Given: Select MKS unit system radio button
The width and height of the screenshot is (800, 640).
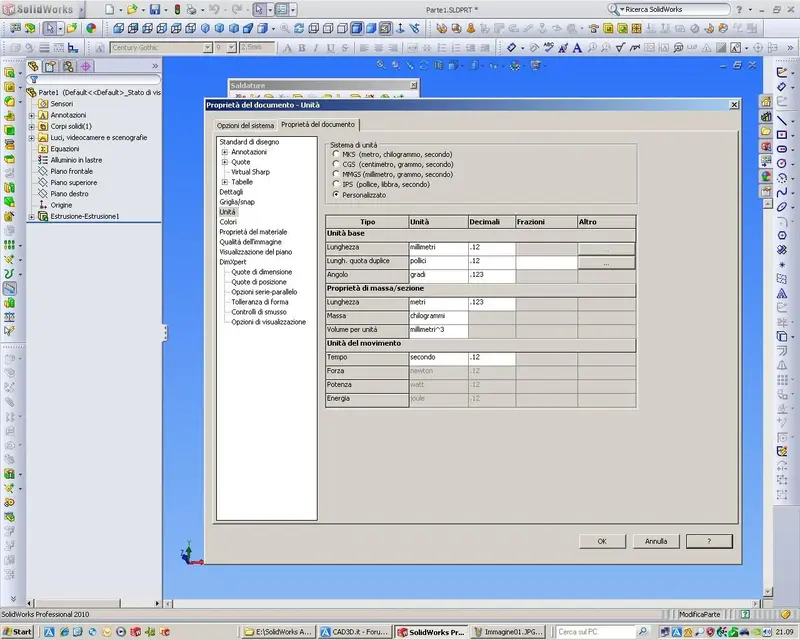Looking at the screenshot, I should click(x=336, y=154).
